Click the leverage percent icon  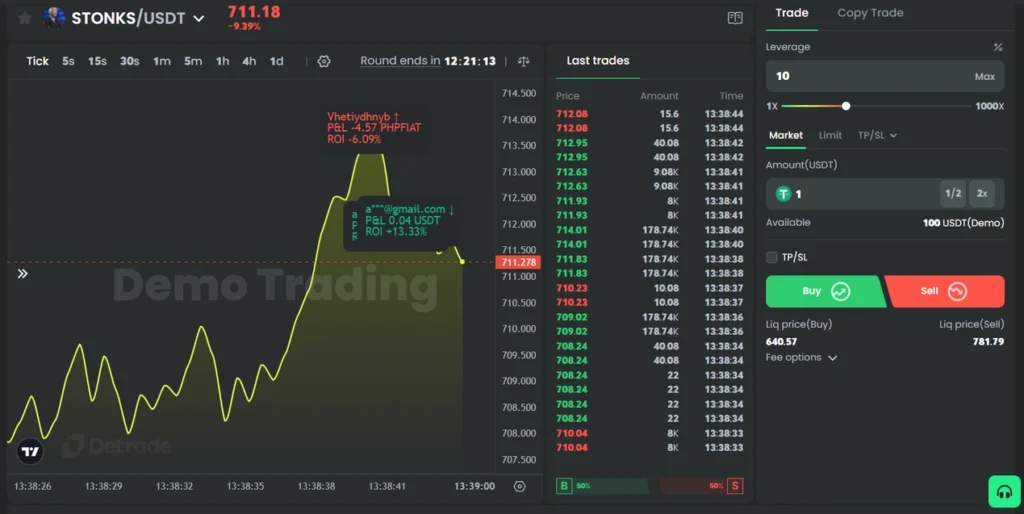998,47
